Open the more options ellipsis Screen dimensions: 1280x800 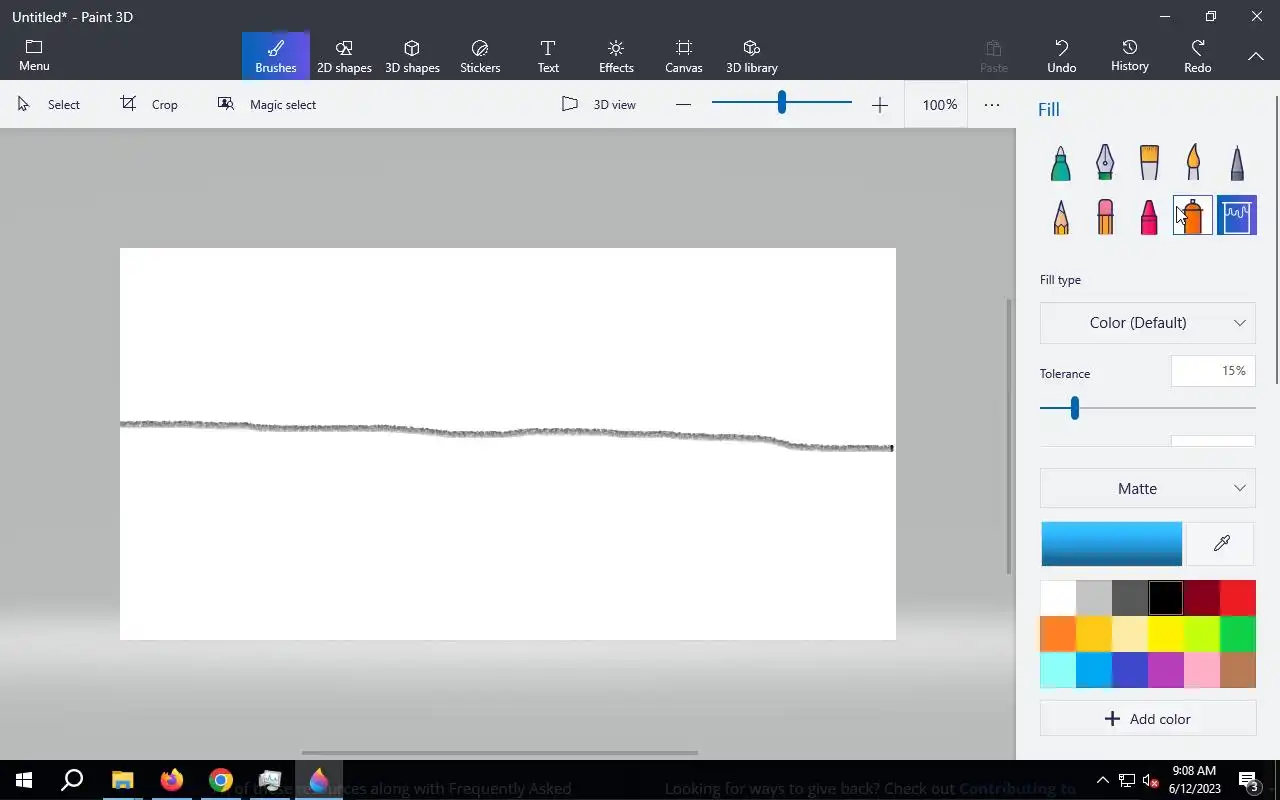[x=992, y=104]
